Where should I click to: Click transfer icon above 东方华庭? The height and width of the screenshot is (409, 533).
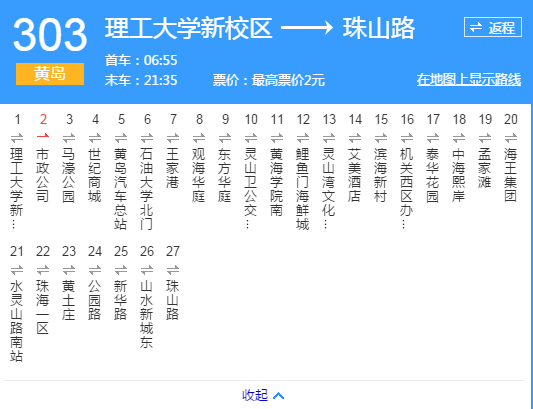(x=225, y=138)
